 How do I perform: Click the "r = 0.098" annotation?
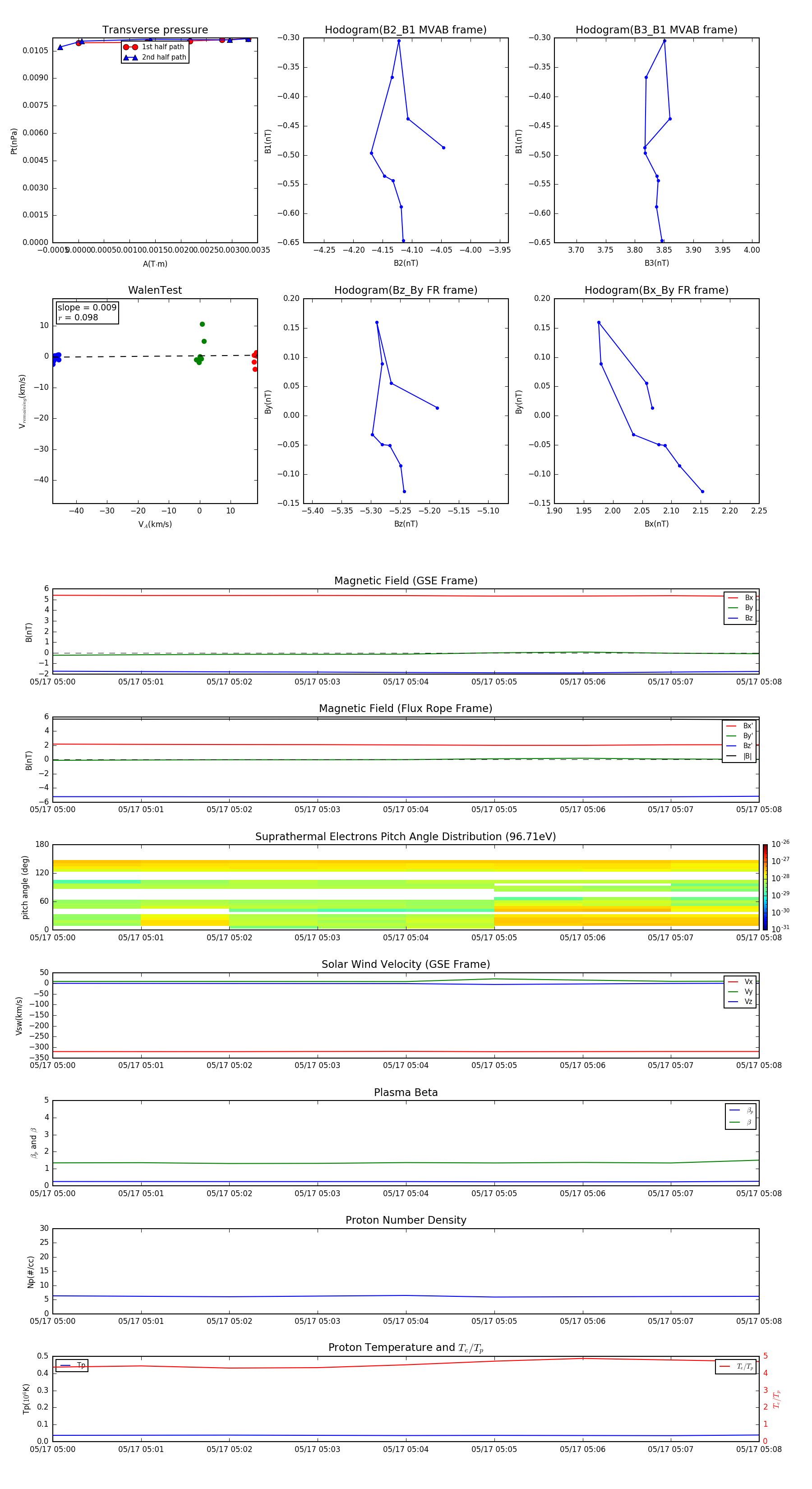tap(78, 317)
